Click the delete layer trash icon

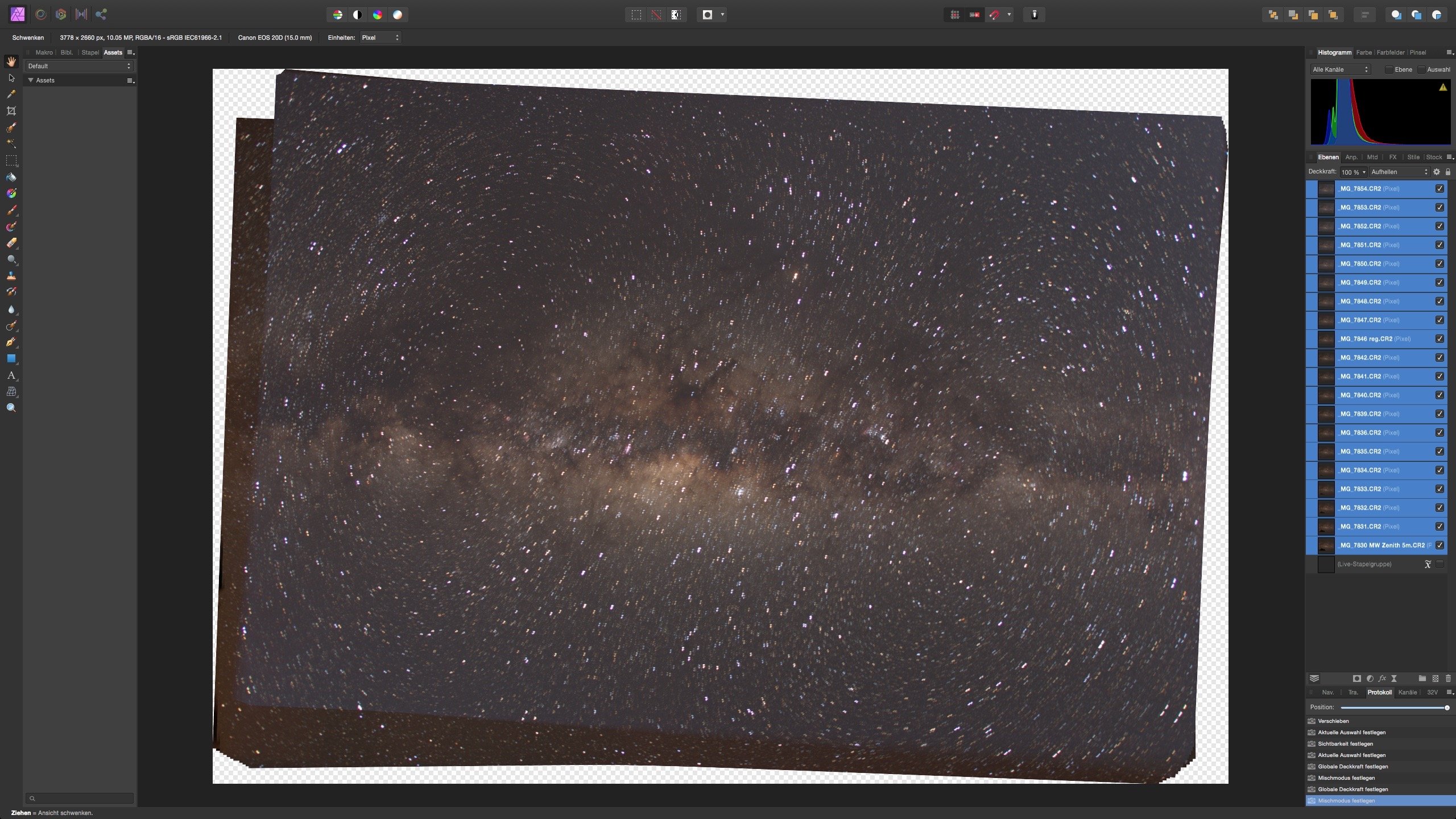1448,679
